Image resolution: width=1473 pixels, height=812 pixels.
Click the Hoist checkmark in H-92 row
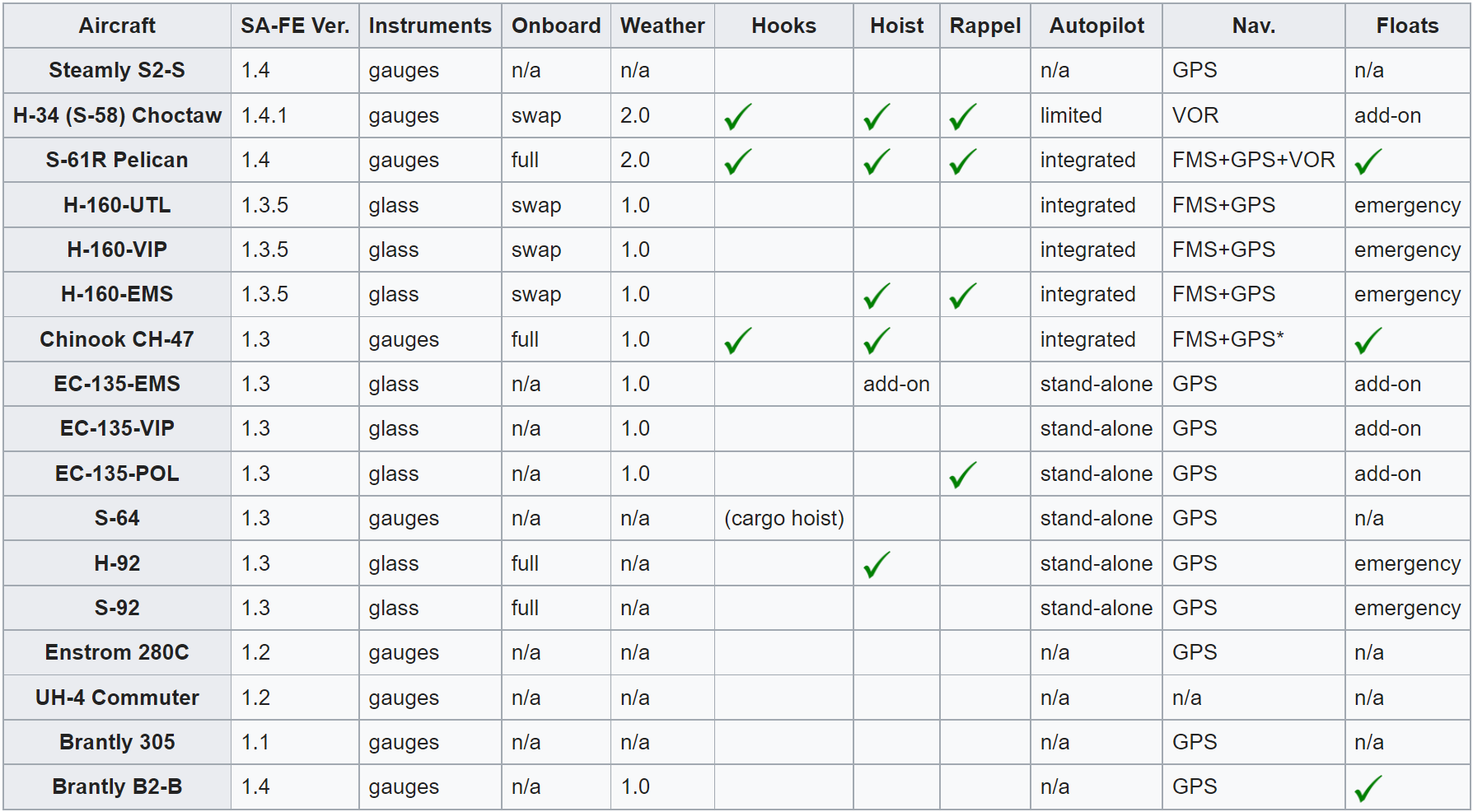[877, 564]
